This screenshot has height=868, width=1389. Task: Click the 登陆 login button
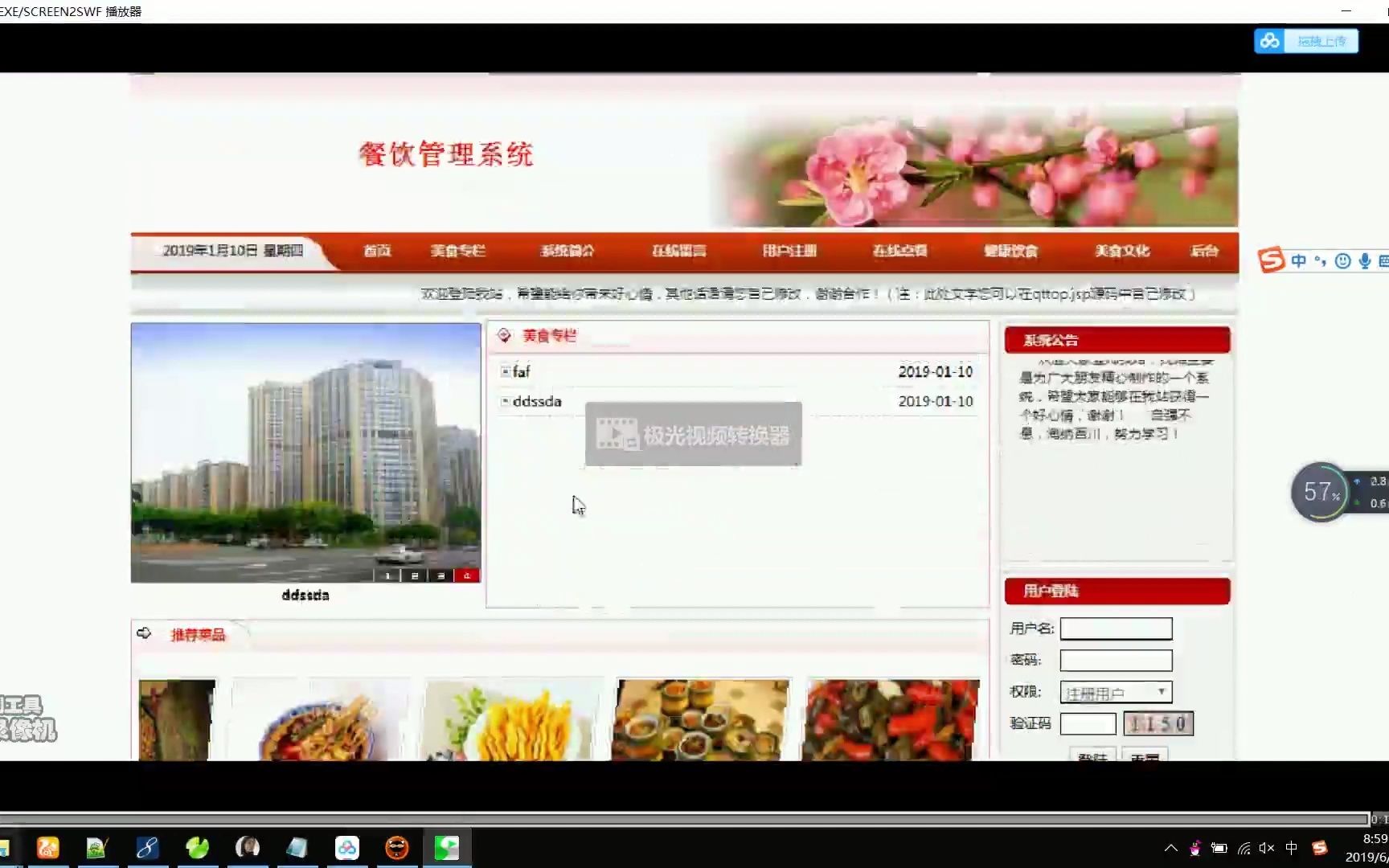[x=1092, y=756]
